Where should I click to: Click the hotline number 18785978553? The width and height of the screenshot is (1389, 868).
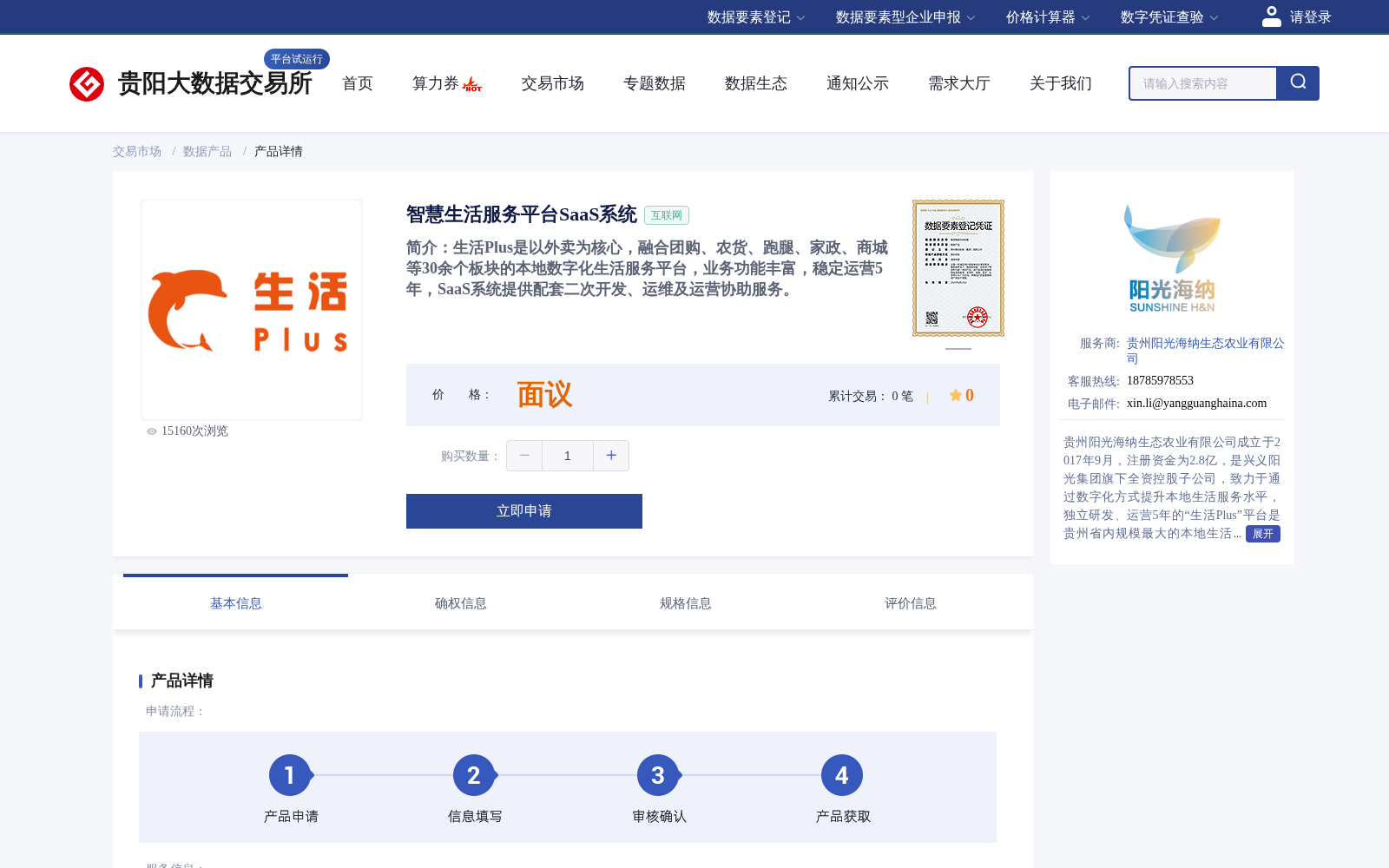(x=1160, y=380)
